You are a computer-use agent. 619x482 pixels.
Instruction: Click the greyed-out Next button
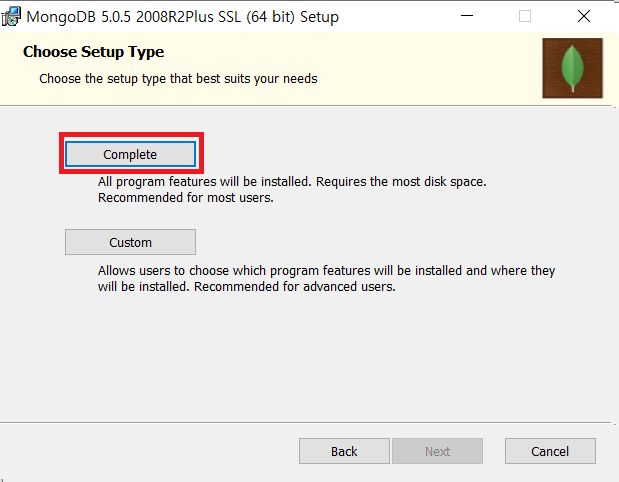pyautogui.click(x=437, y=451)
